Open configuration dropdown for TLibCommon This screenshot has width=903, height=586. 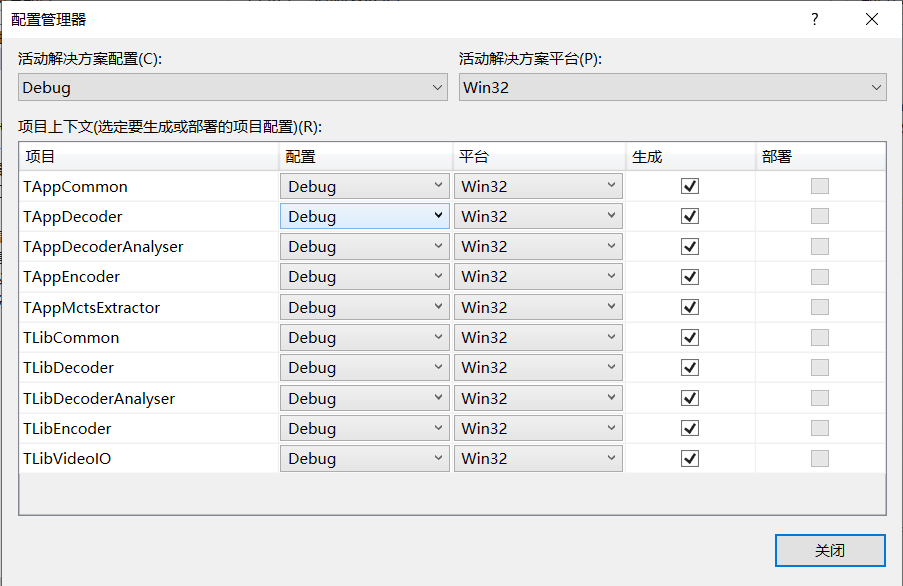pos(365,337)
